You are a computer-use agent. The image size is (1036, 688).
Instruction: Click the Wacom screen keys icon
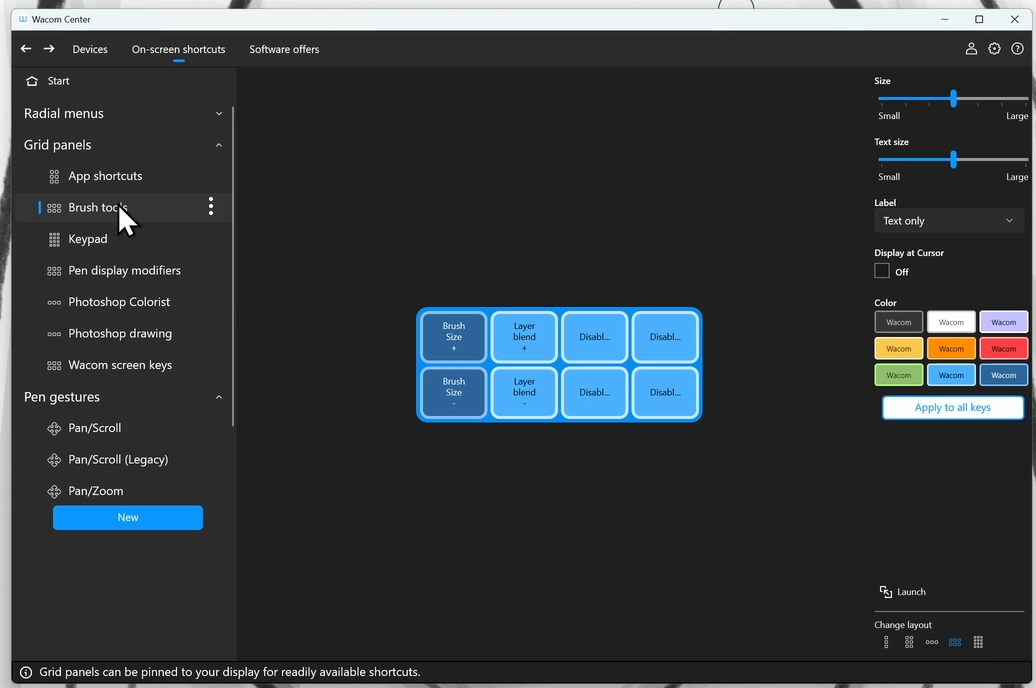pos(54,365)
